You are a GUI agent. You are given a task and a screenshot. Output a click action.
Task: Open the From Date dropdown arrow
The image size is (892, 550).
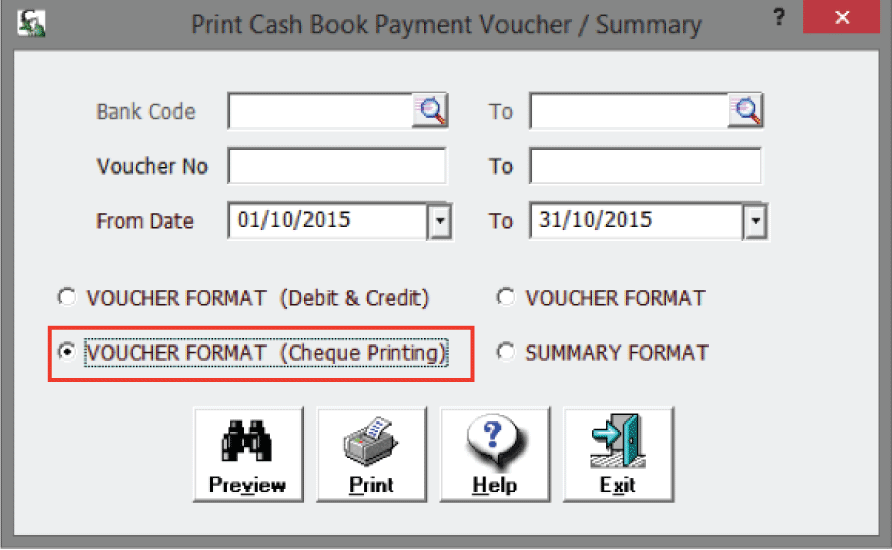[x=440, y=221]
